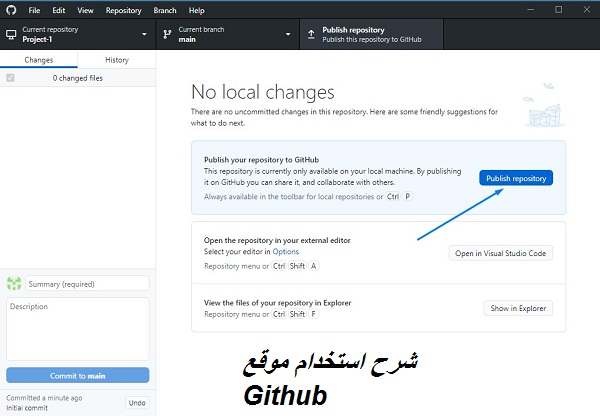The image size is (600, 416).
Task: Open the Repository menu
Action: click(123, 10)
